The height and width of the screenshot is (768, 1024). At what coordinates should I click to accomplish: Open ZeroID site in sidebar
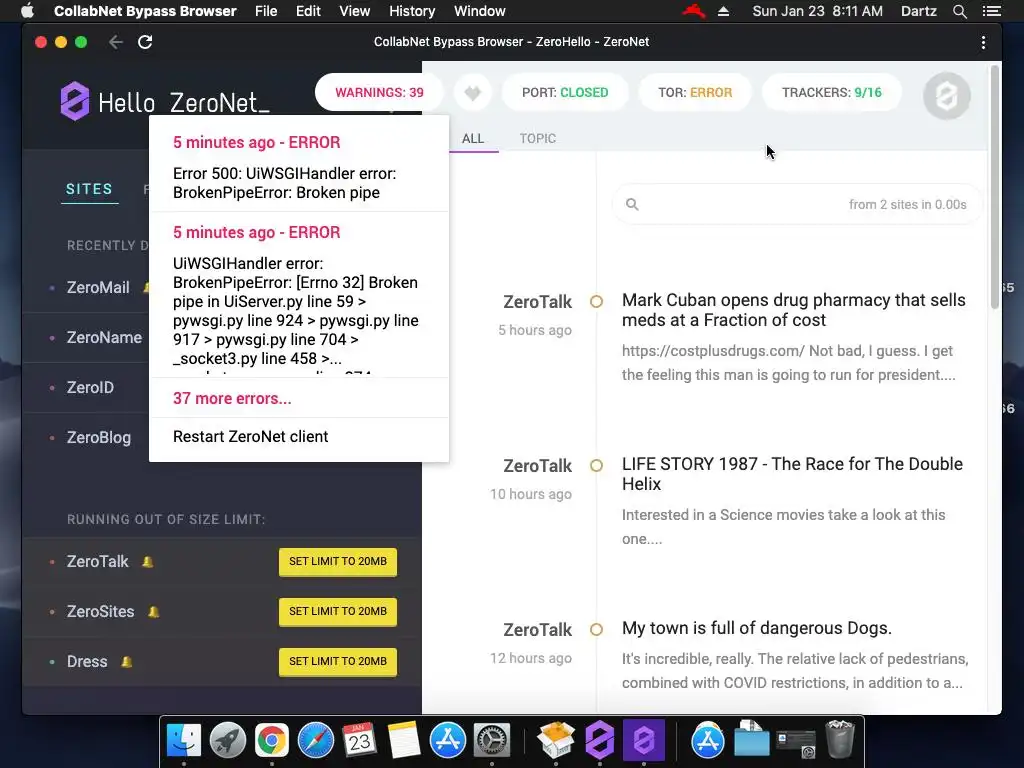coord(90,388)
